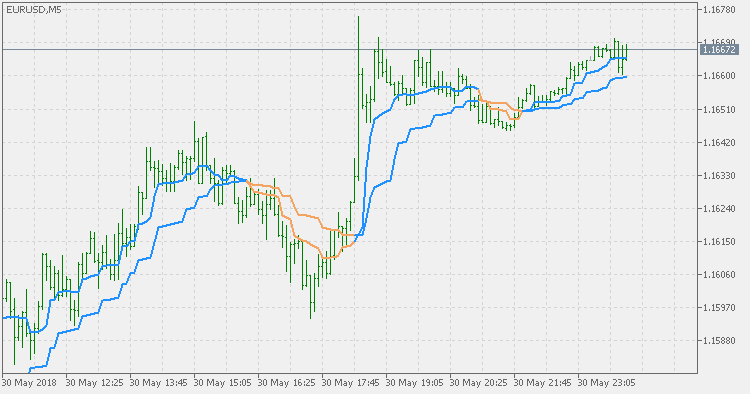Image resolution: width=750 pixels, height=394 pixels.
Task: Click the 30 May 21:45 time label
Action: (x=542, y=383)
